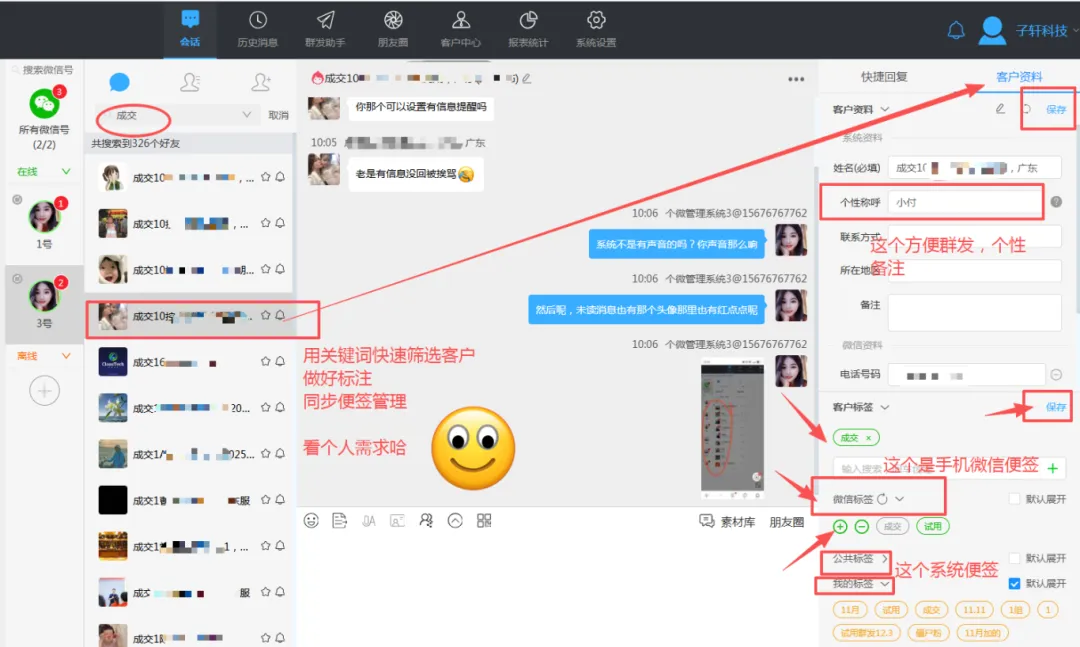
Task: Toggle bell on the 成交16 contact row
Action: tap(280, 361)
